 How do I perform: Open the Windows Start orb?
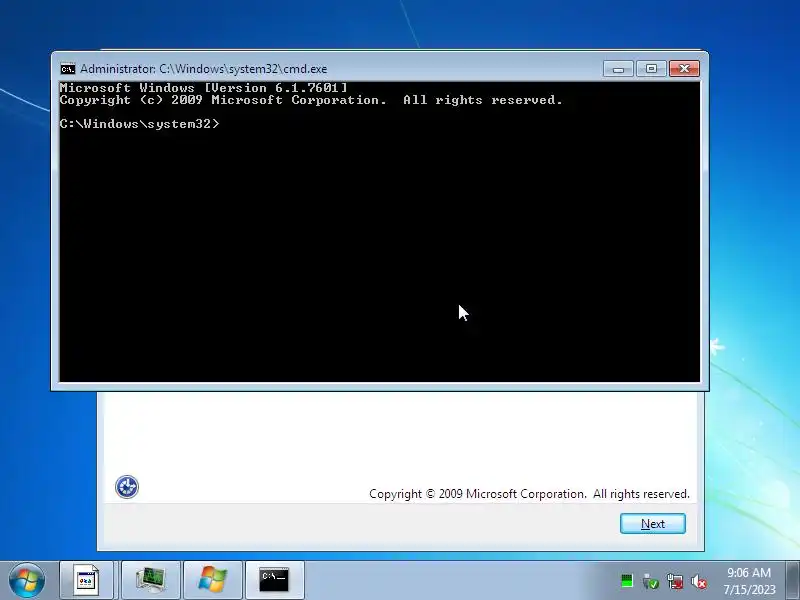coord(27,581)
